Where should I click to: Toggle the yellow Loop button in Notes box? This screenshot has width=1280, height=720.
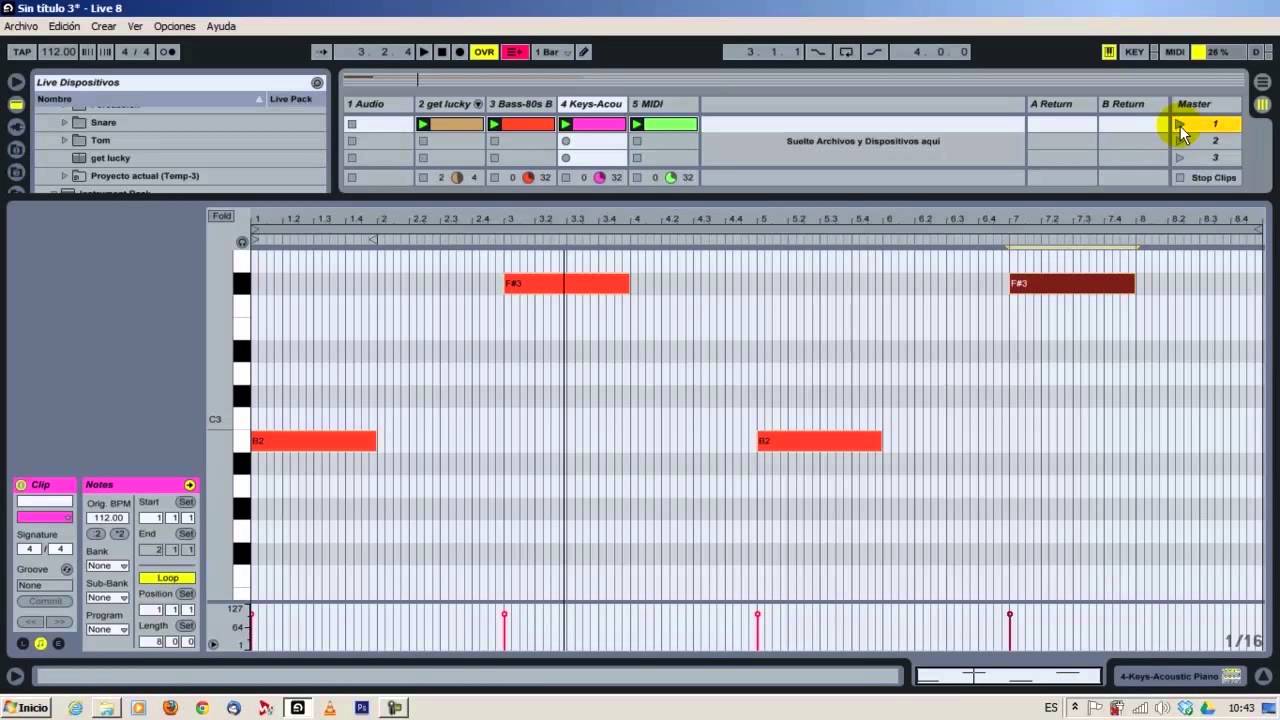tap(167, 578)
